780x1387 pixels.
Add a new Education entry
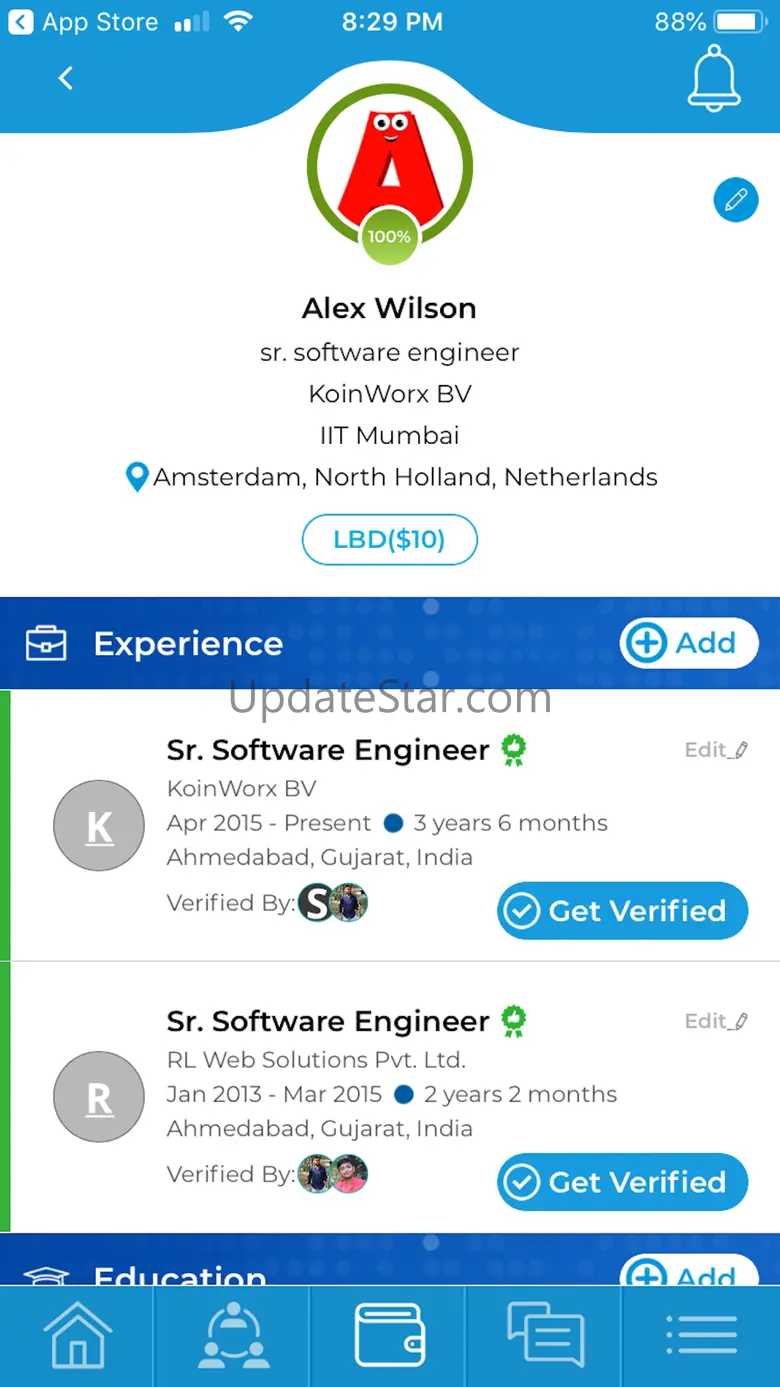689,1270
